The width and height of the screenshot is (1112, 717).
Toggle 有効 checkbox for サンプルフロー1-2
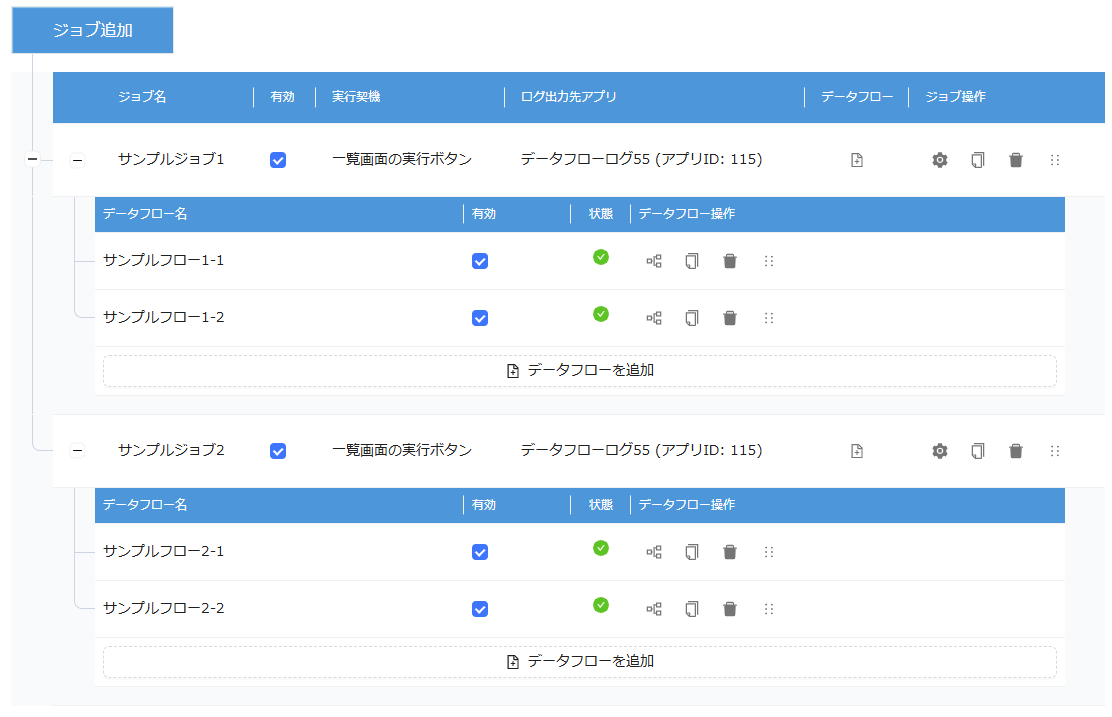pyautogui.click(x=480, y=318)
